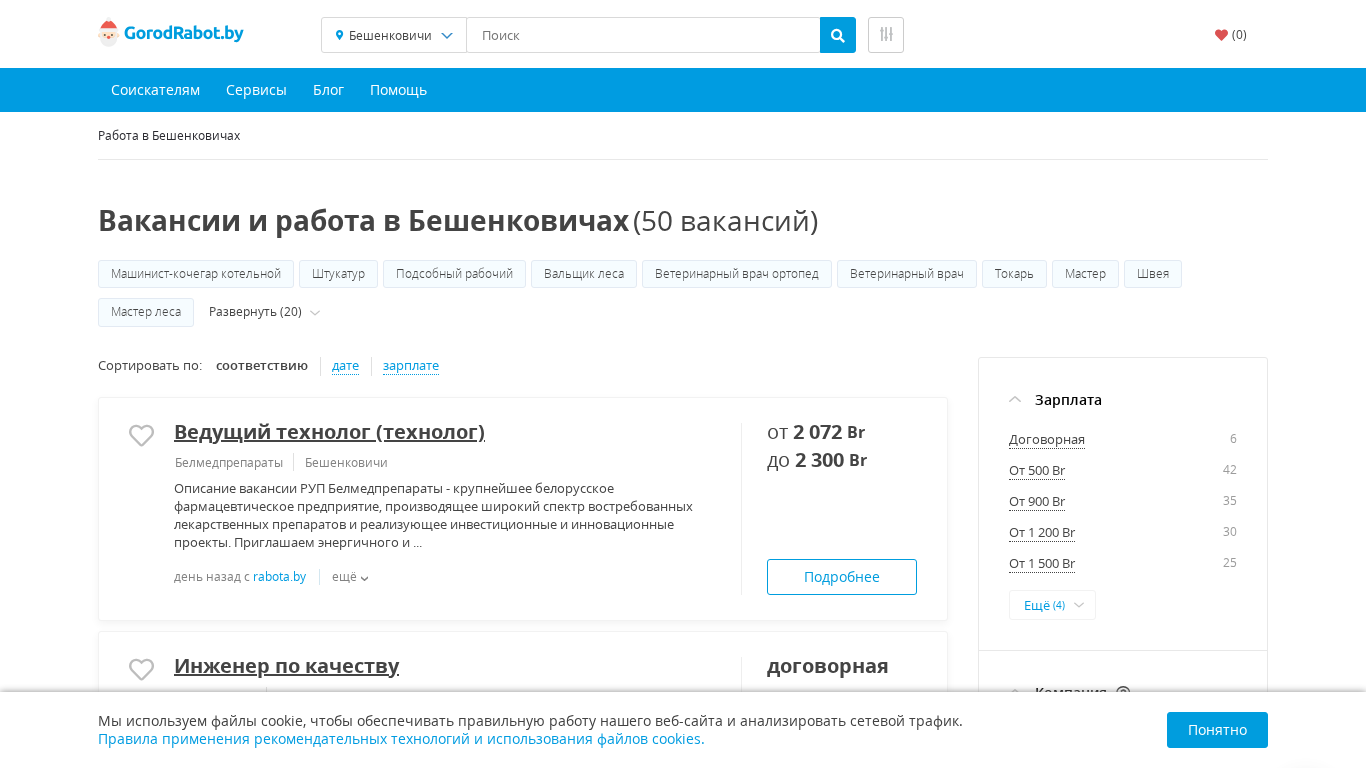The width and height of the screenshot is (1366, 768).
Task: Open the Сервисы menu
Action: 256,90
